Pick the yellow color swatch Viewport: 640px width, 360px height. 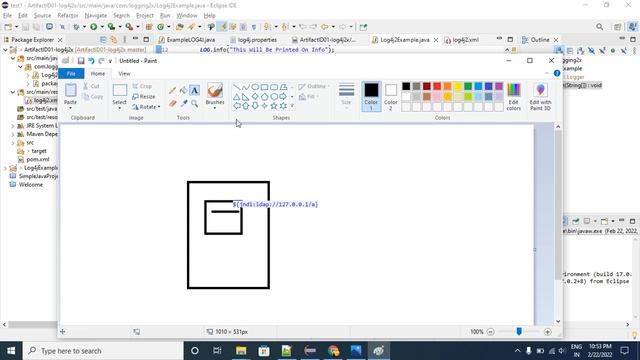pos(458,86)
